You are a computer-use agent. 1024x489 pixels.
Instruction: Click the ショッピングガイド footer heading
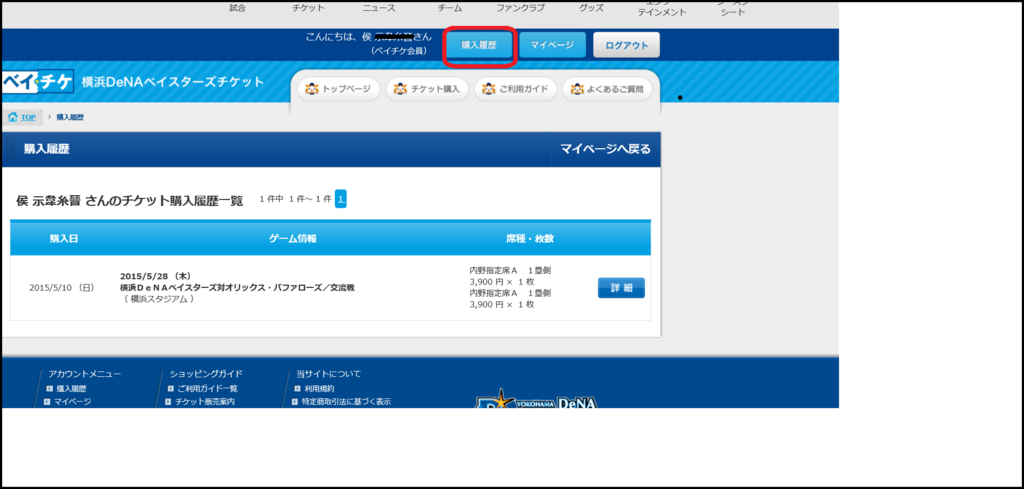click(206, 374)
